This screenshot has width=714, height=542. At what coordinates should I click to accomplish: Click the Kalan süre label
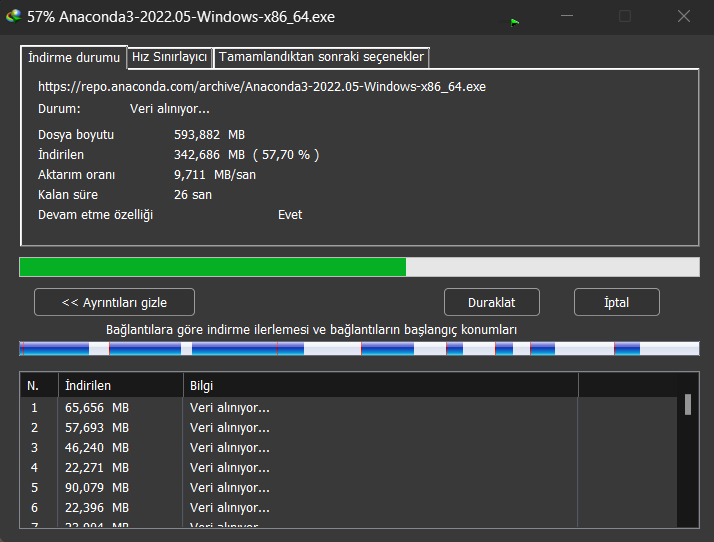(68, 195)
